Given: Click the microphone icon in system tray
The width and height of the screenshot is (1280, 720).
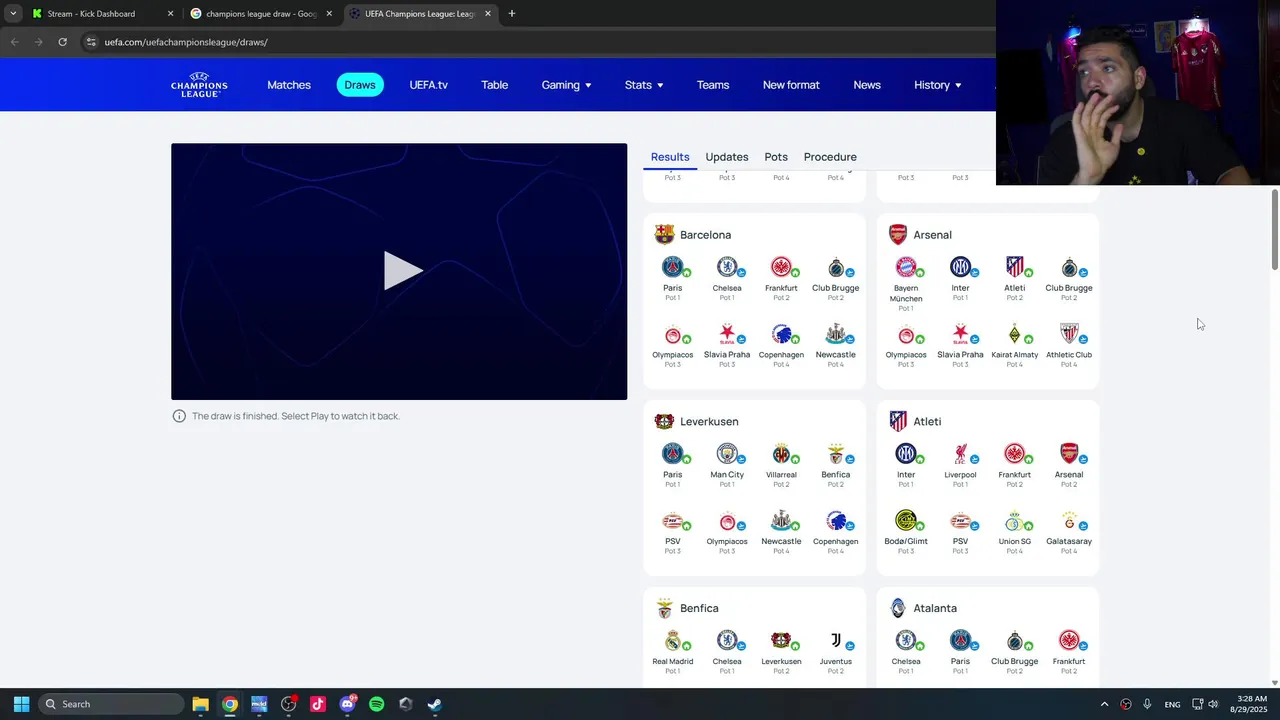Looking at the screenshot, I should click(x=1147, y=704).
